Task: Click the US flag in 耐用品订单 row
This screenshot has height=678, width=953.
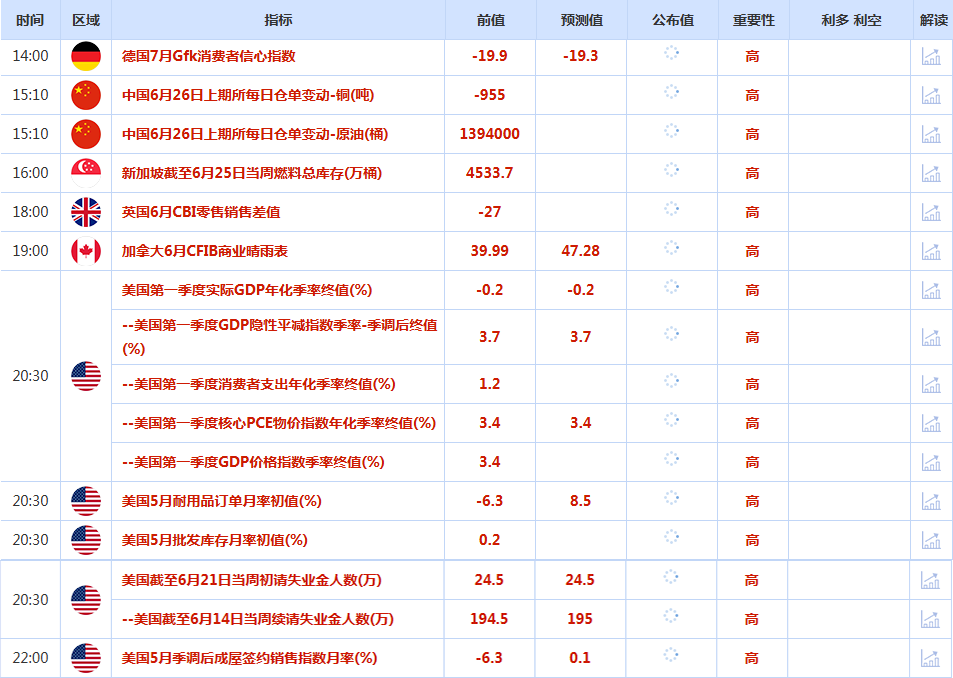Action: coord(86,501)
